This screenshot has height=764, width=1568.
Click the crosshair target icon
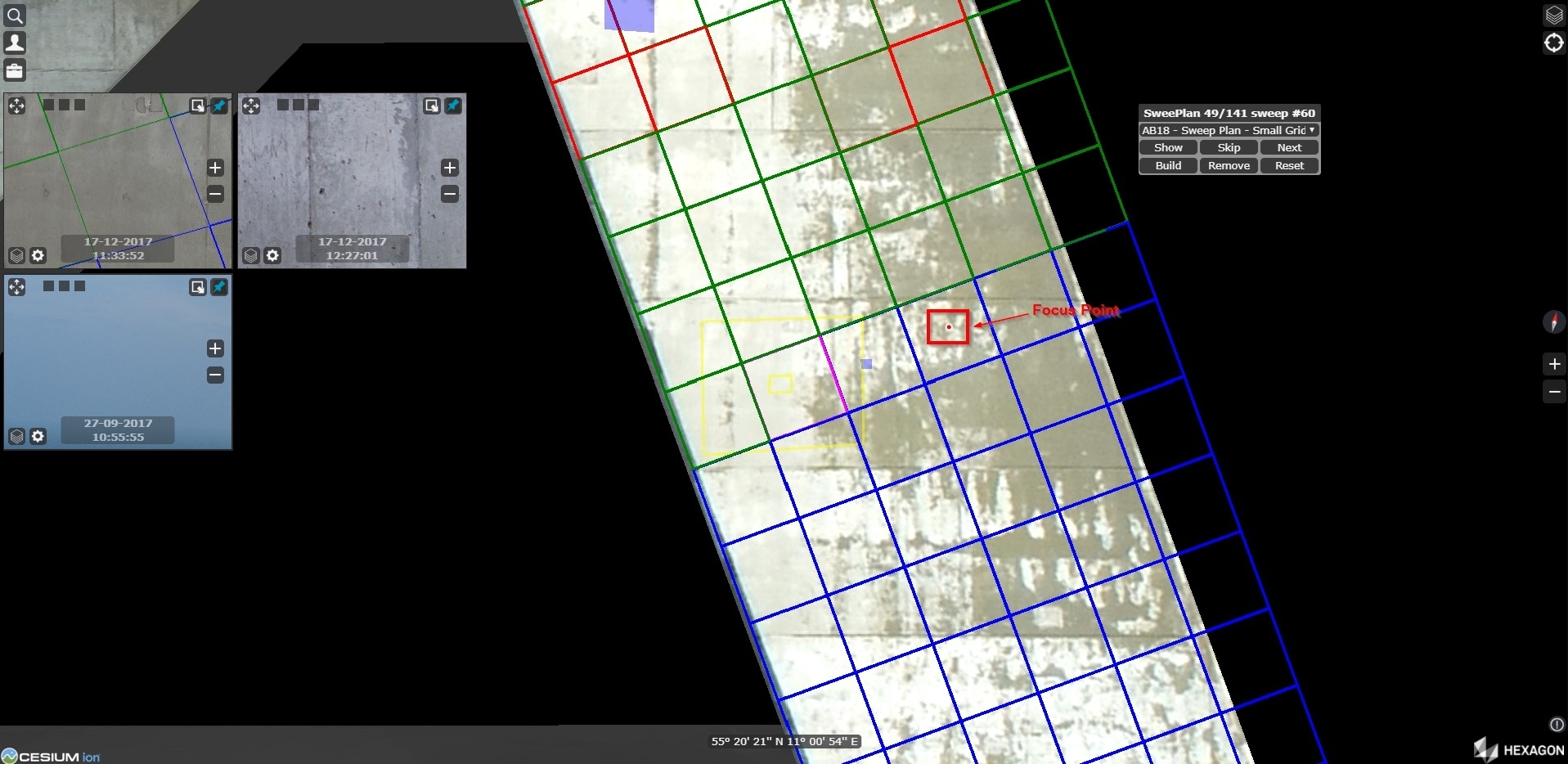[x=1553, y=43]
